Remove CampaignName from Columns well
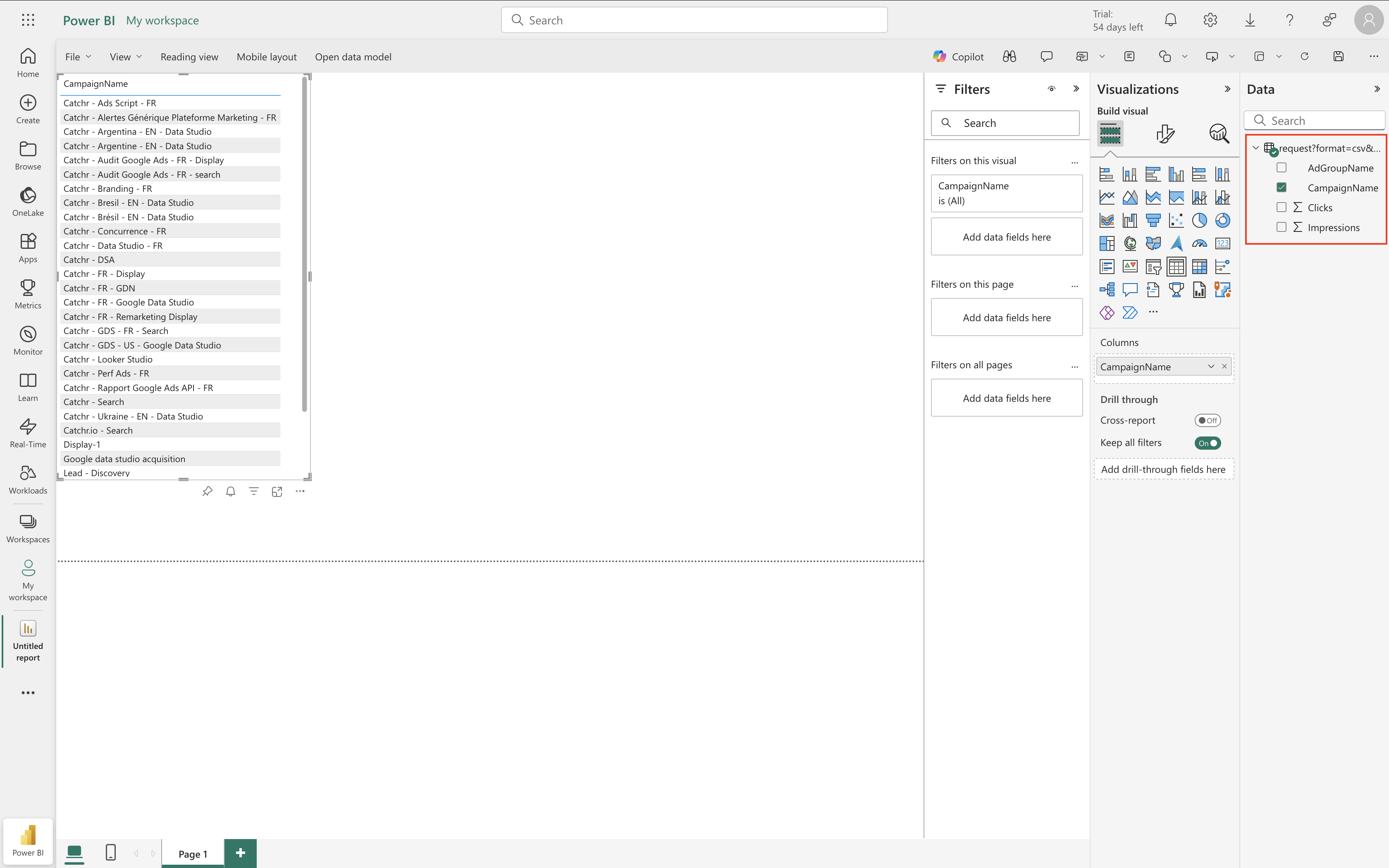The height and width of the screenshot is (868, 1389). click(1224, 366)
